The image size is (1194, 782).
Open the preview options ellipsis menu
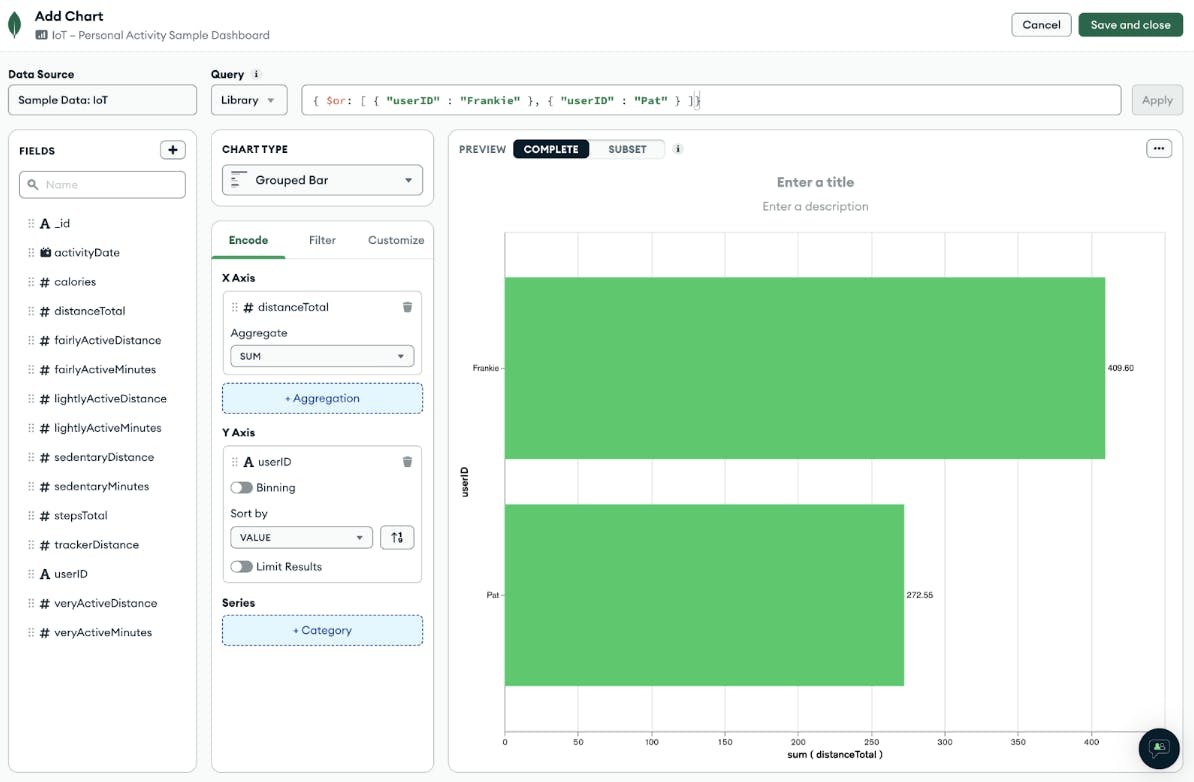[1159, 148]
